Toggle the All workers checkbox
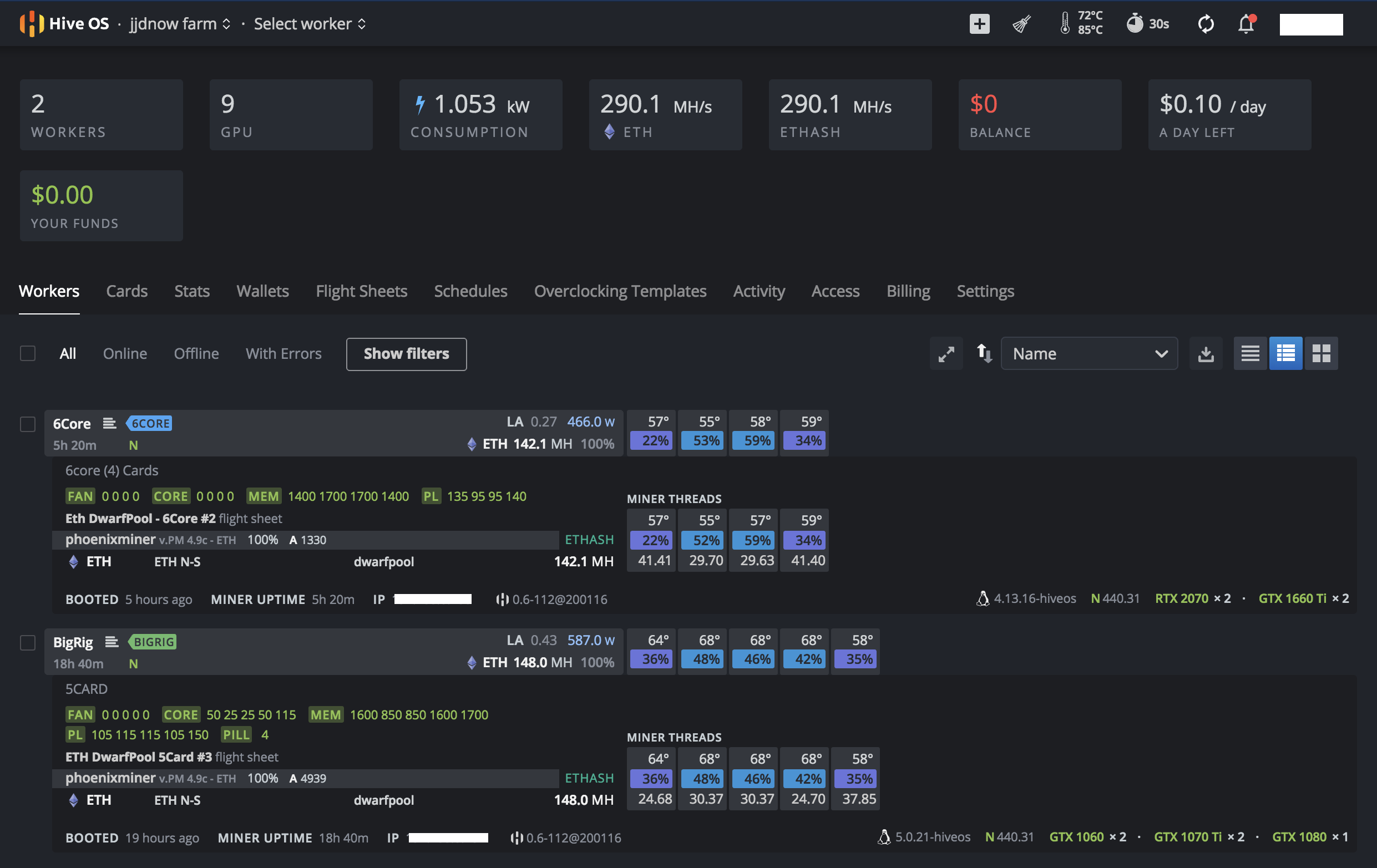 point(27,352)
